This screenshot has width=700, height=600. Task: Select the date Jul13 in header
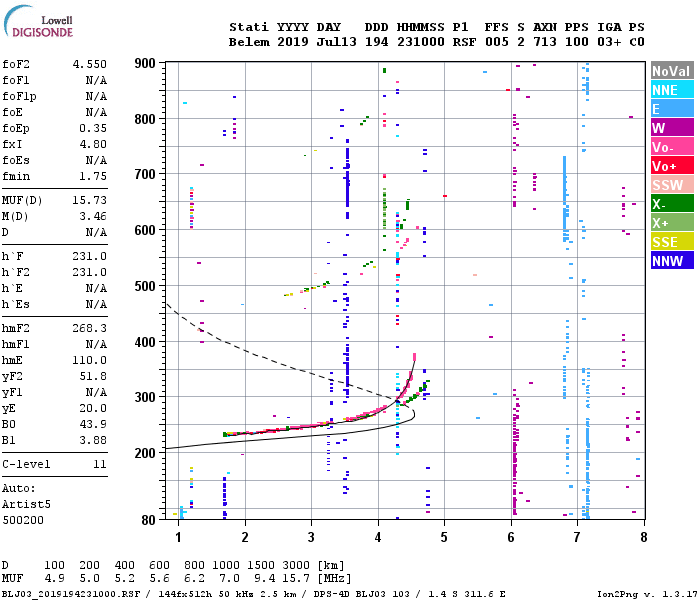[x=337, y=42]
